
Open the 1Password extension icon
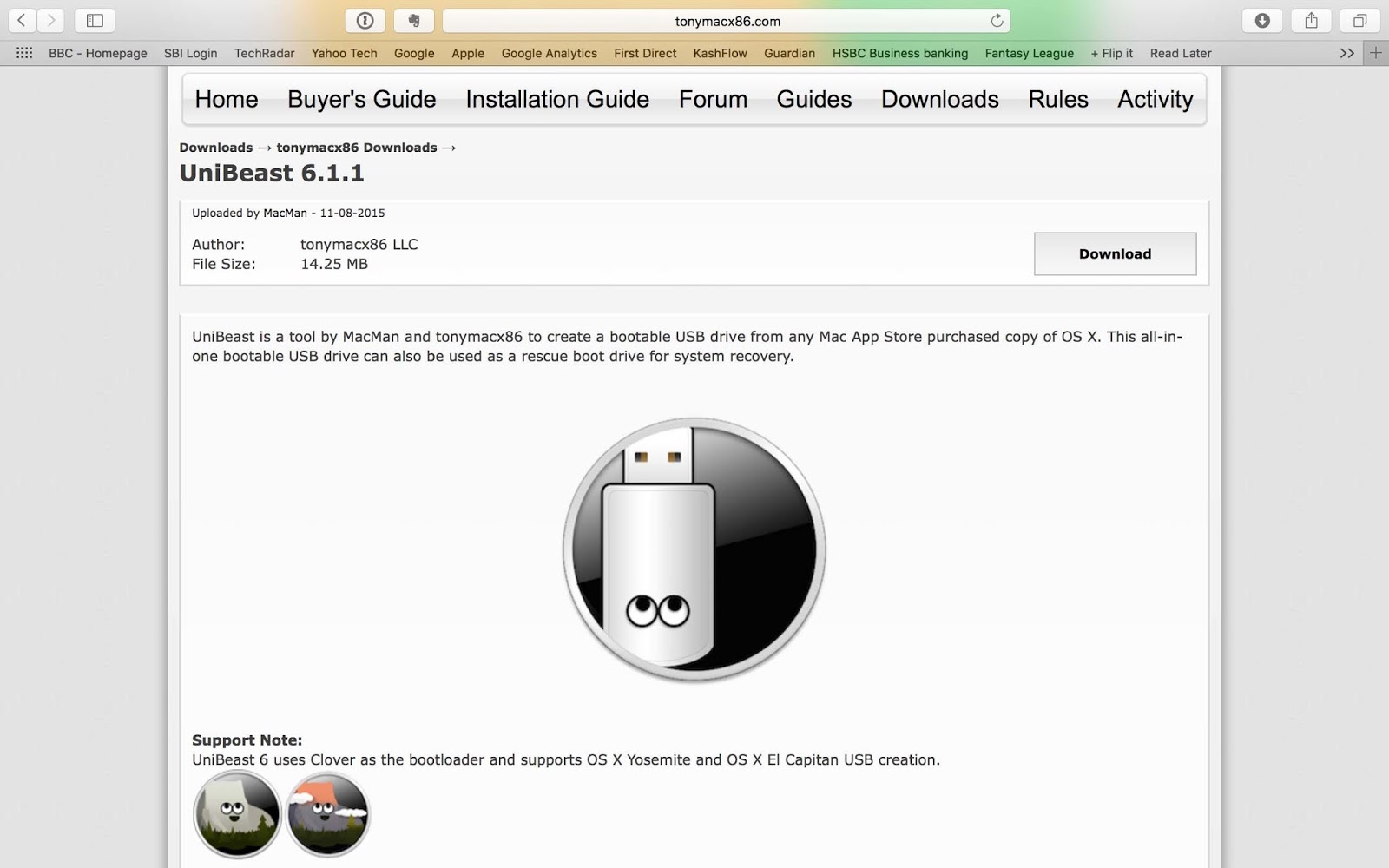click(365, 20)
